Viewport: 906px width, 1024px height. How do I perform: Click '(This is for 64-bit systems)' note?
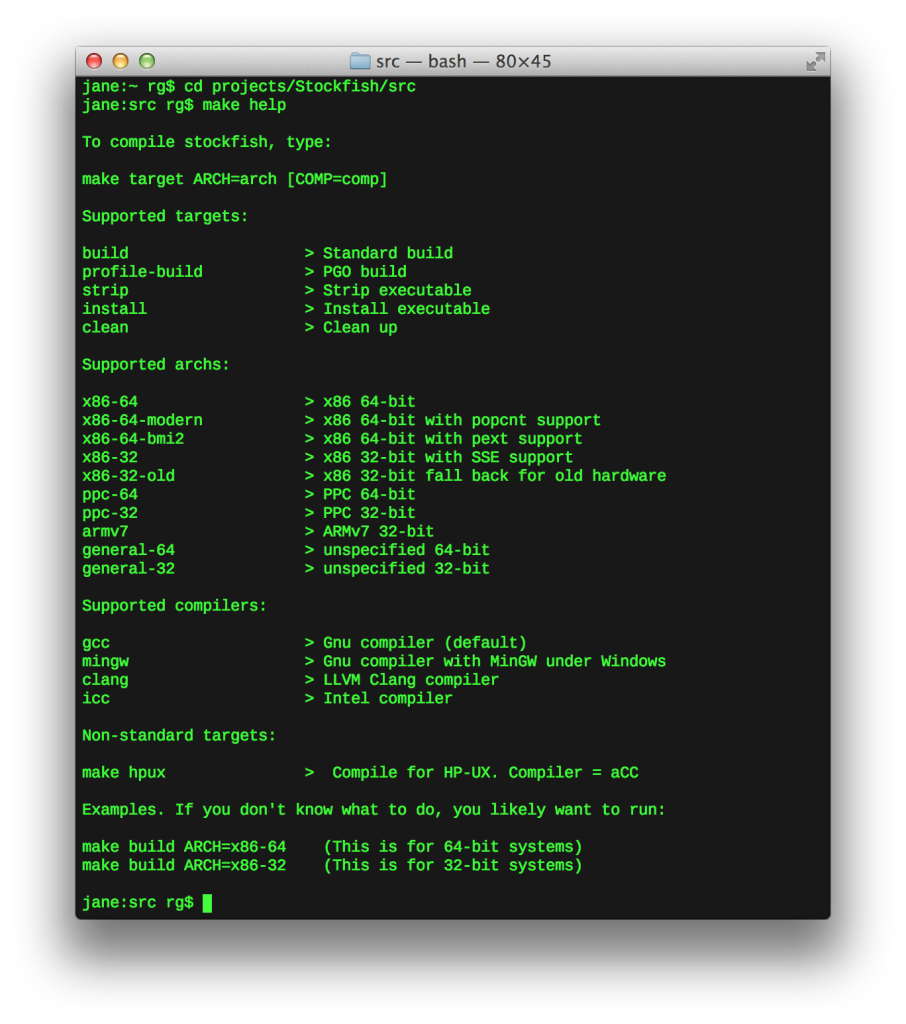(x=453, y=847)
